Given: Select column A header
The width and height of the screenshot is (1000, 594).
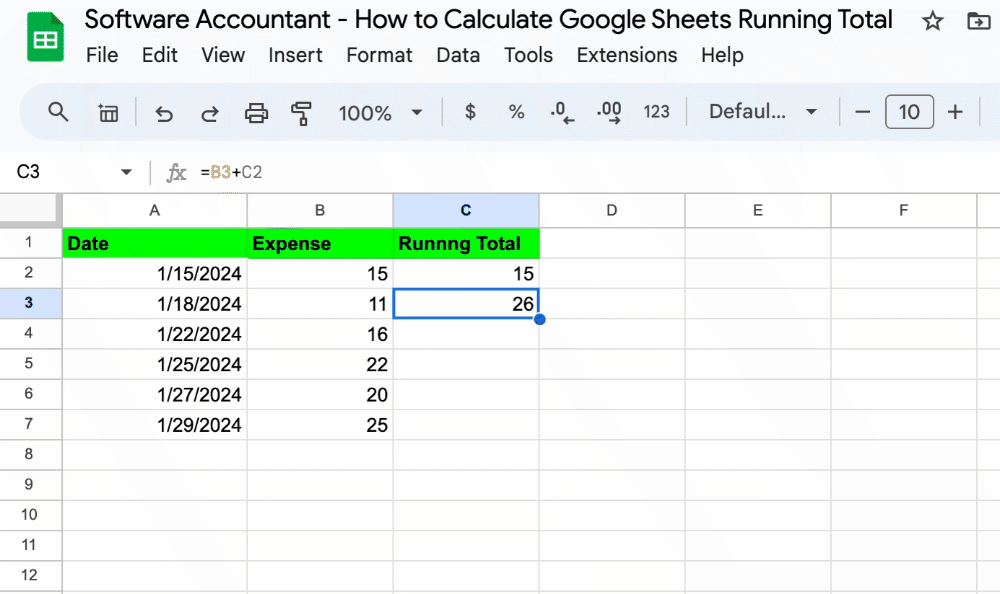Looking at the screenshot, I should point(154,211).
